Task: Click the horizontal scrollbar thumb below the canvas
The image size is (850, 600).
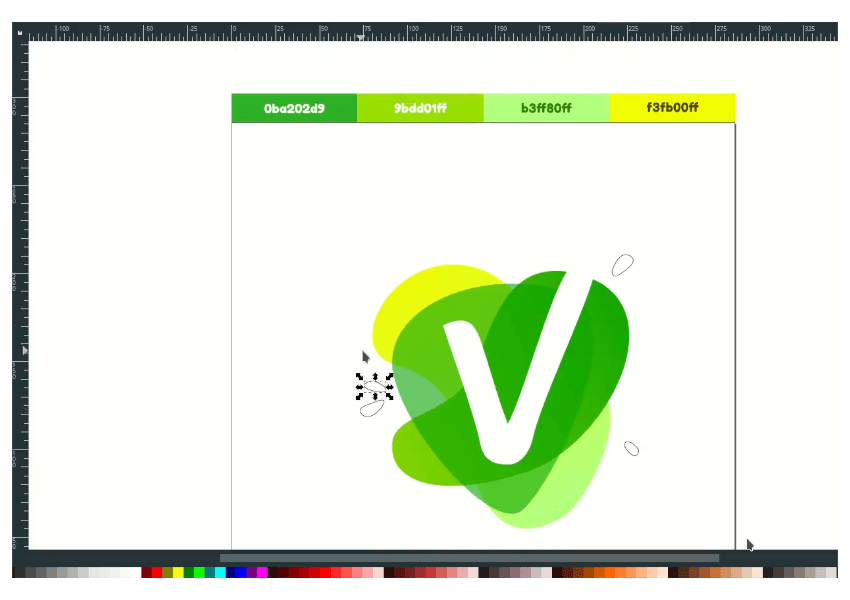Action: (469, 558)
